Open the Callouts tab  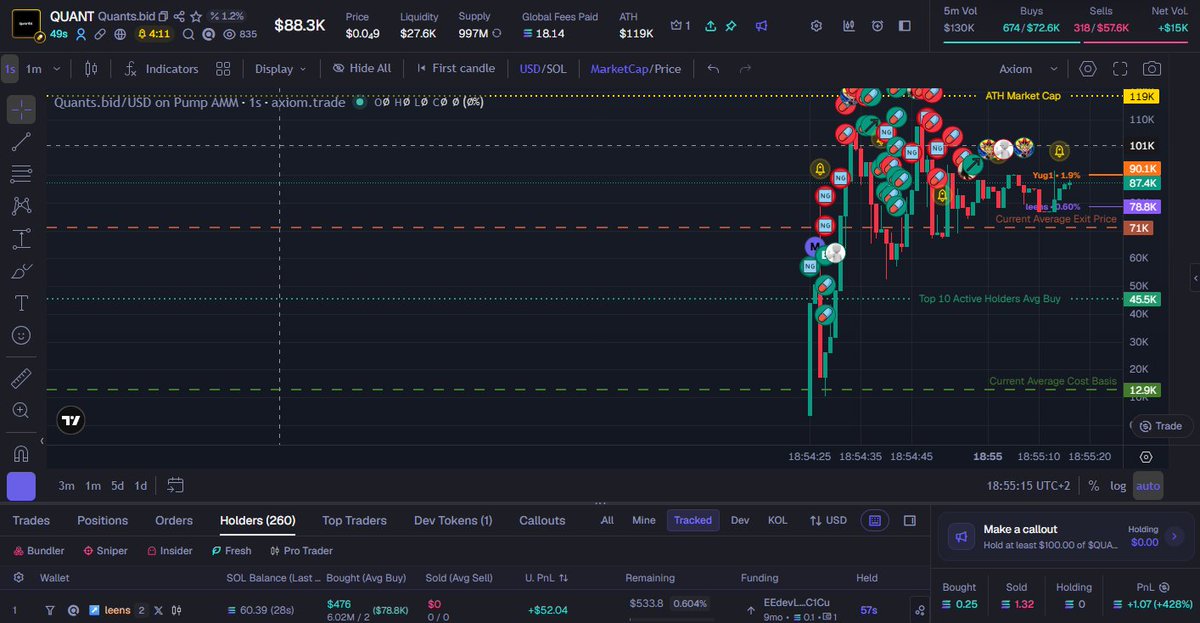(x=542, y=520)
